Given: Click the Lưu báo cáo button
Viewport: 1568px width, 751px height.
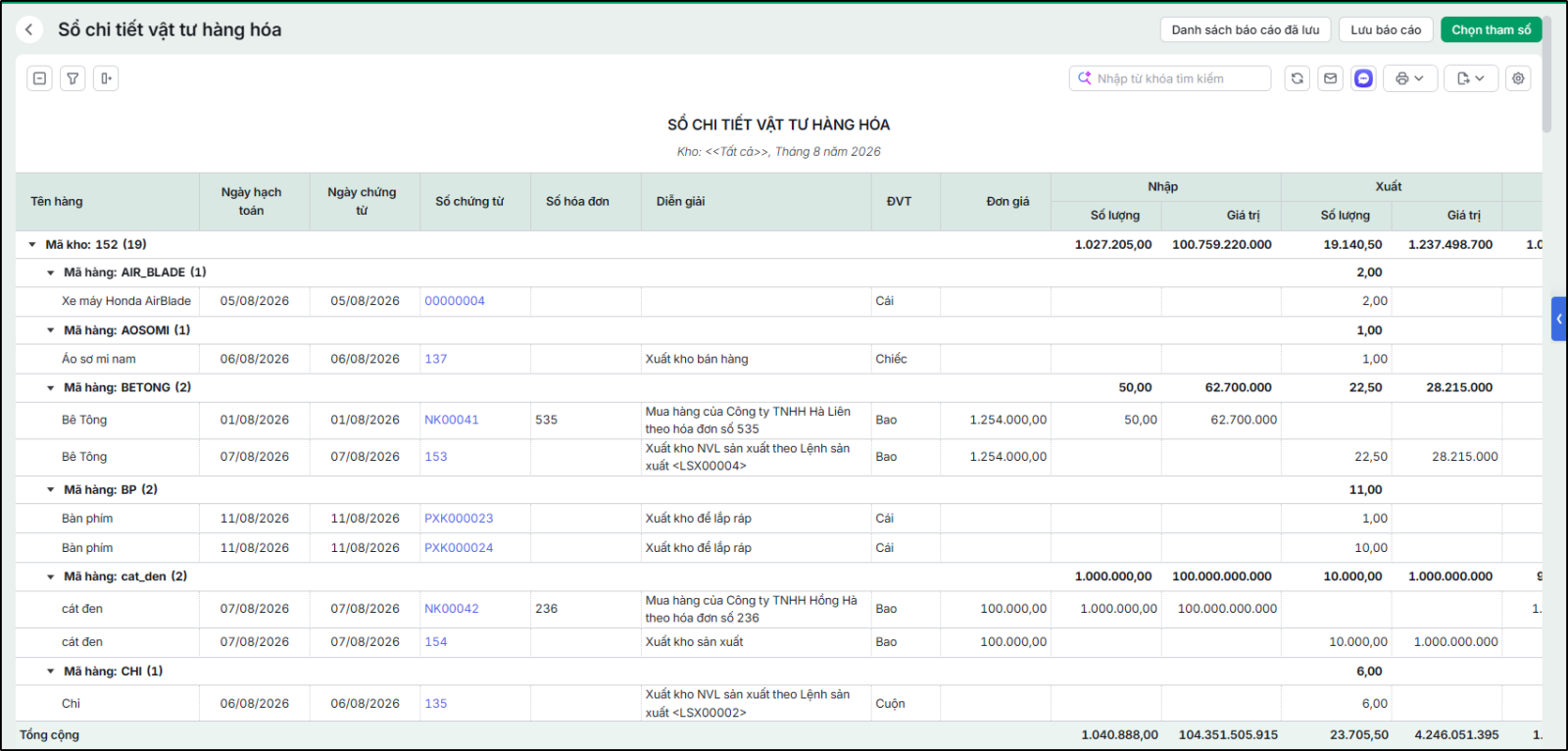Looking at the screenshot, I should point(1386,29).
